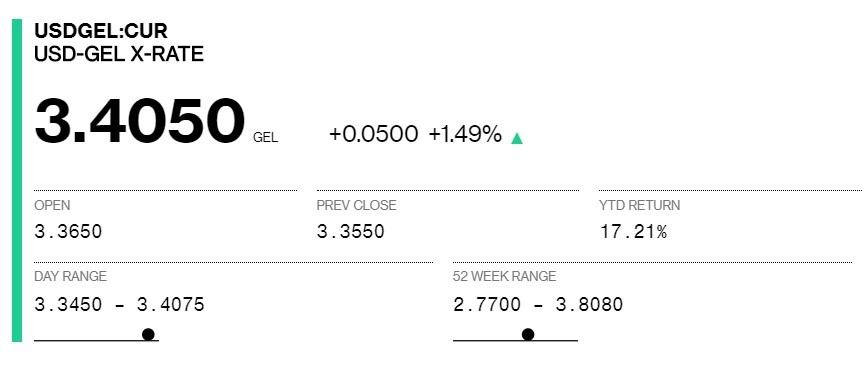Click the day range slider dot
Image resolution: width=865 pixels, height=367 pixels.
point(148,334)
